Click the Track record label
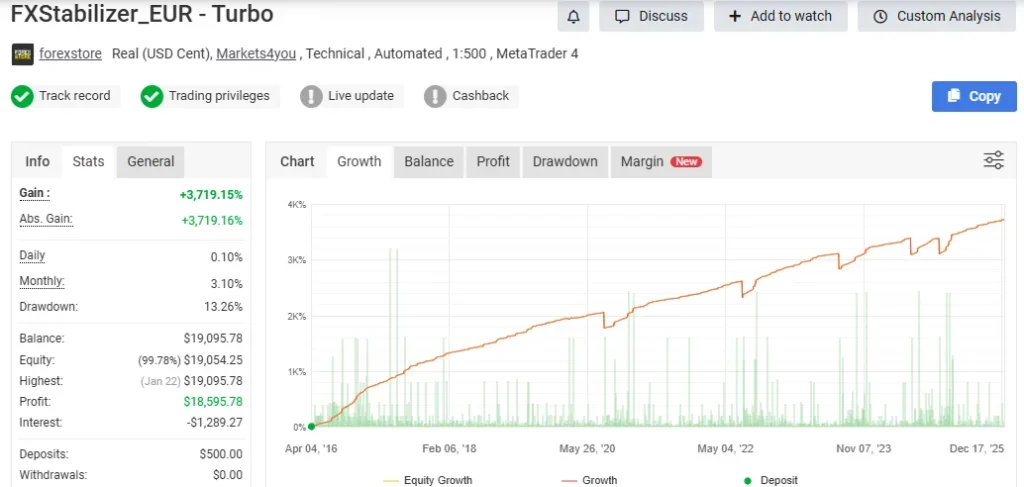This screenshot has width=1024, height=487. point(74,96)
